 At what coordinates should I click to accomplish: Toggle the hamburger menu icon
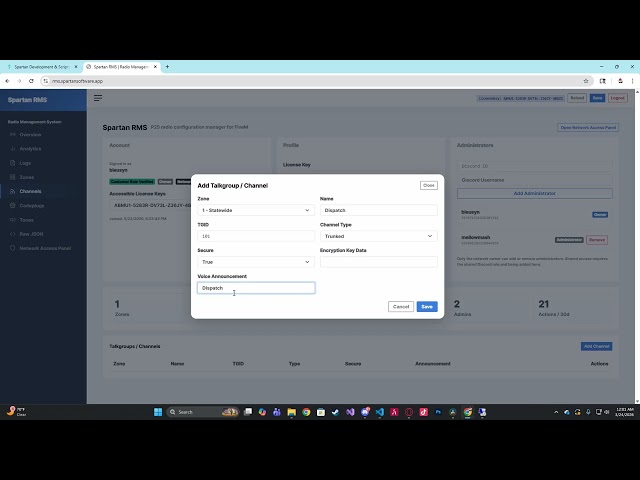tap(98, 98)
